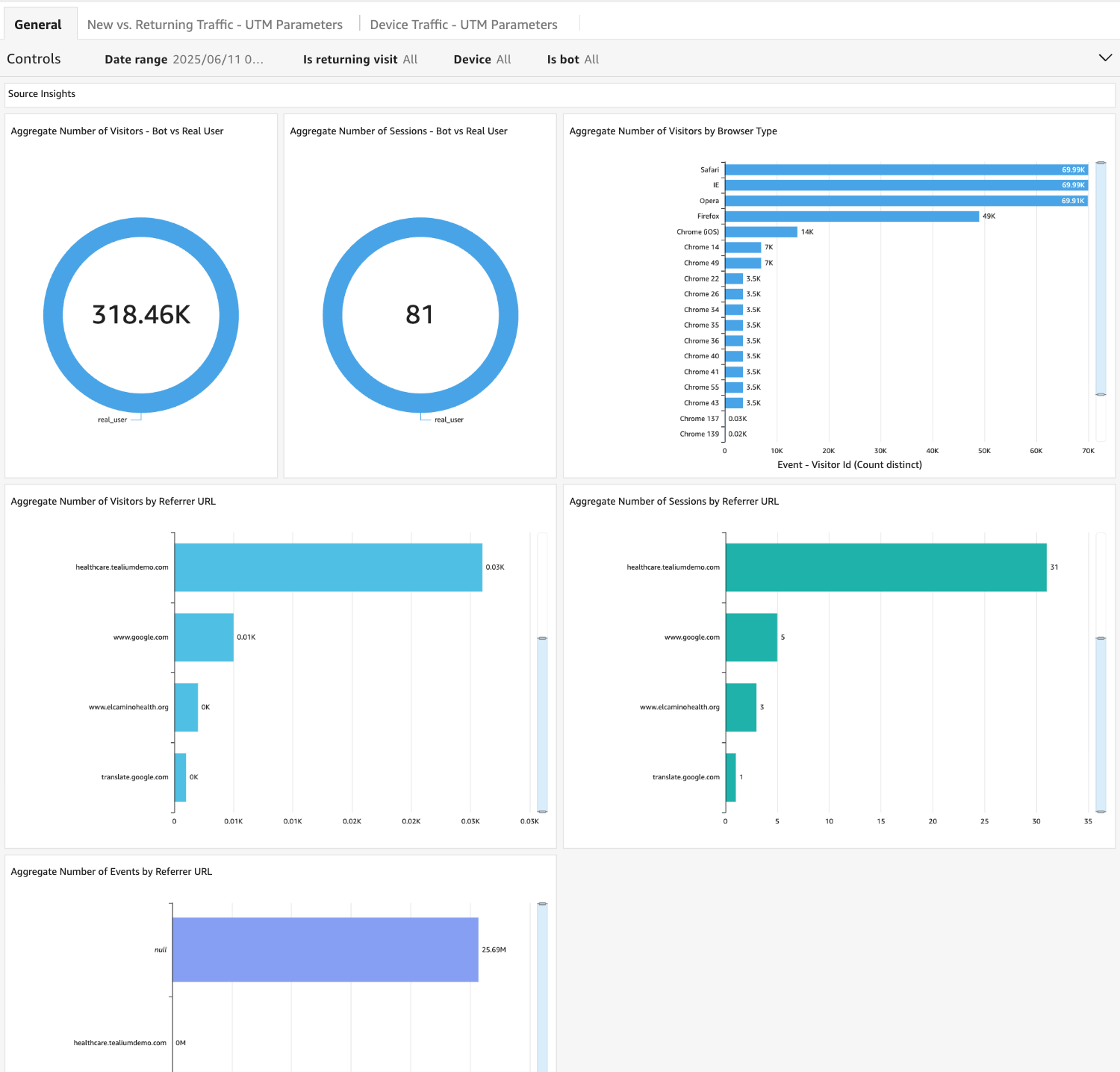Select the Firefox bar in browser chart
The height and width of the screenshot is (1072, 1120).
(851, 216)
